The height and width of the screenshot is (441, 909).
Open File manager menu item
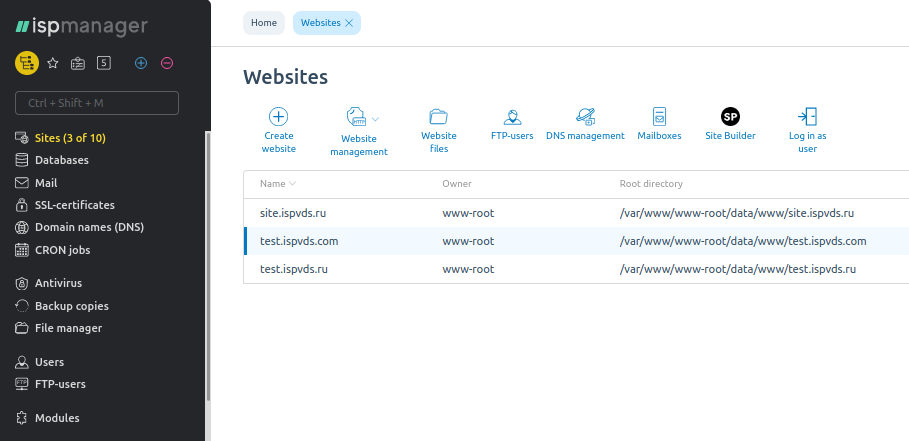(68, 328)
